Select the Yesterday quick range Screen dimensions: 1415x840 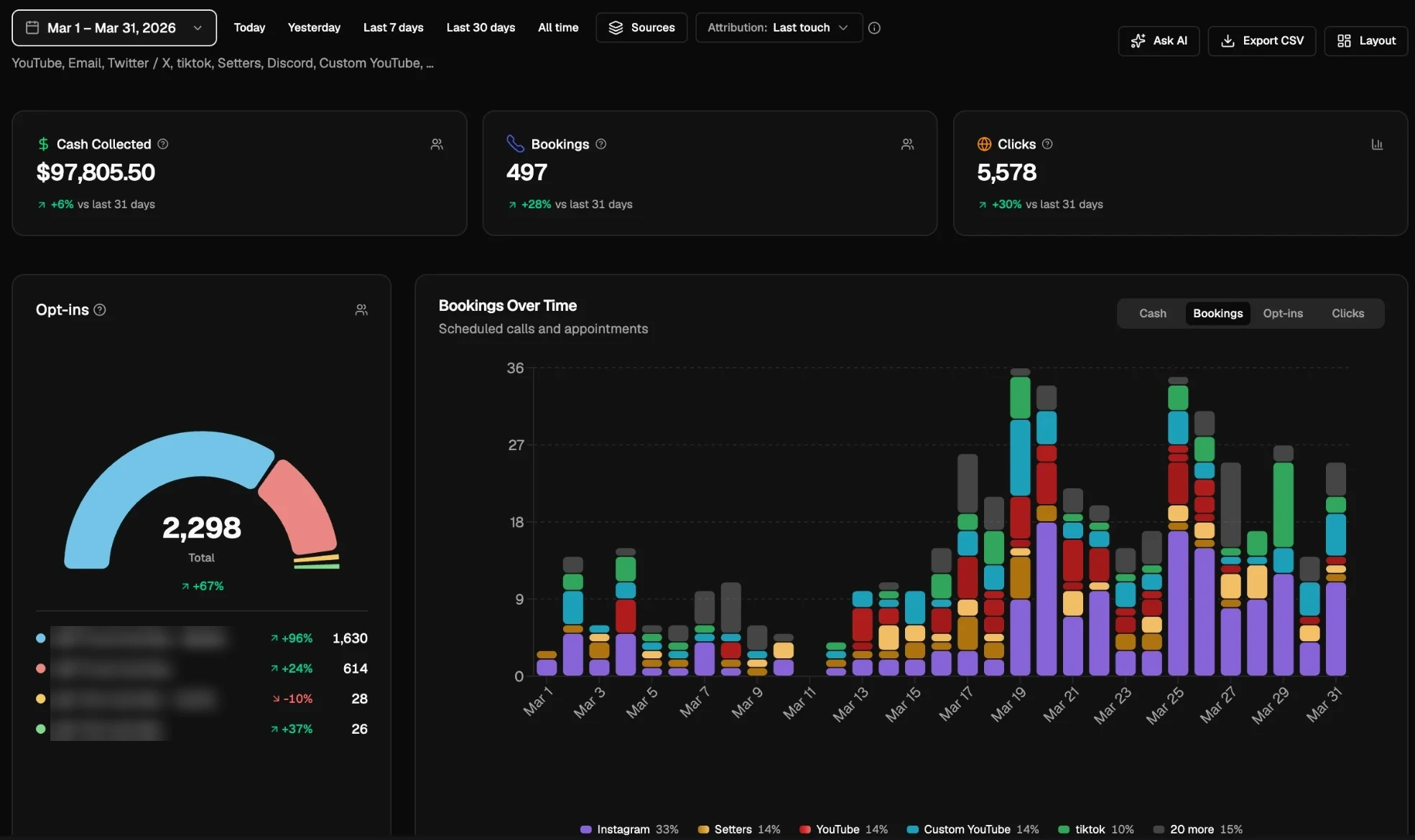pyautogui.click(x=314, y=28)
